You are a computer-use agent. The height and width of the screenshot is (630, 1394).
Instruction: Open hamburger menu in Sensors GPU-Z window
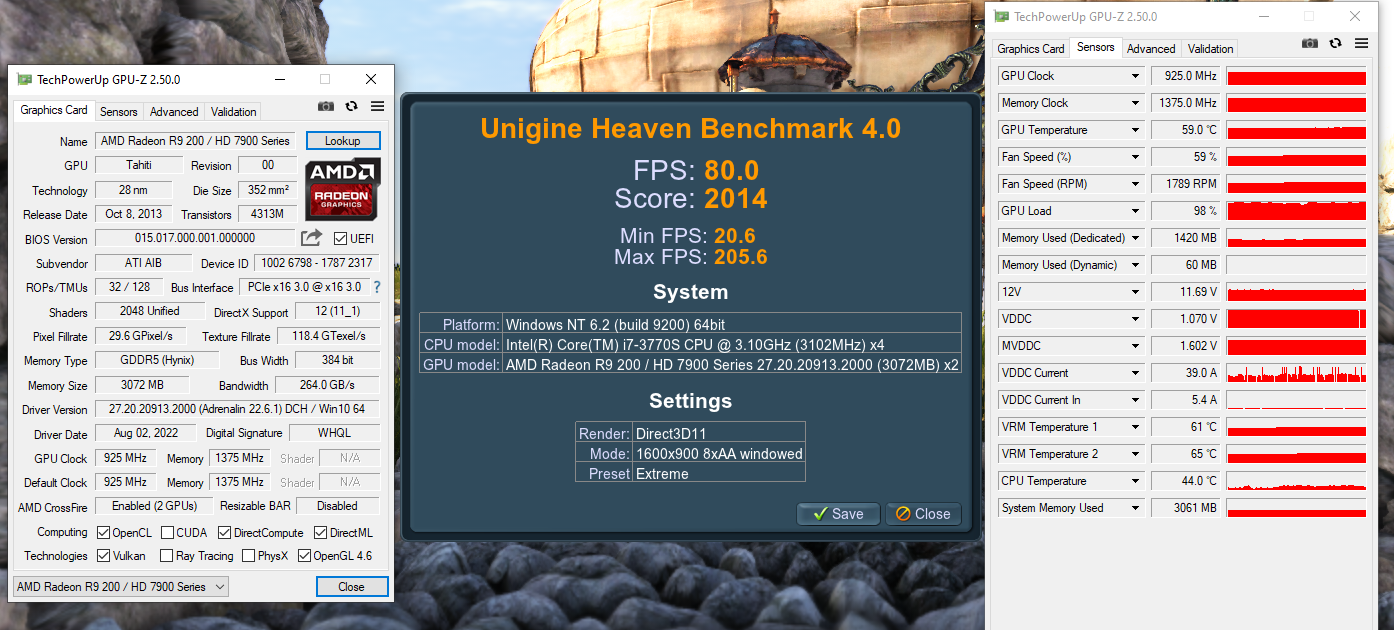(1361, 43)
